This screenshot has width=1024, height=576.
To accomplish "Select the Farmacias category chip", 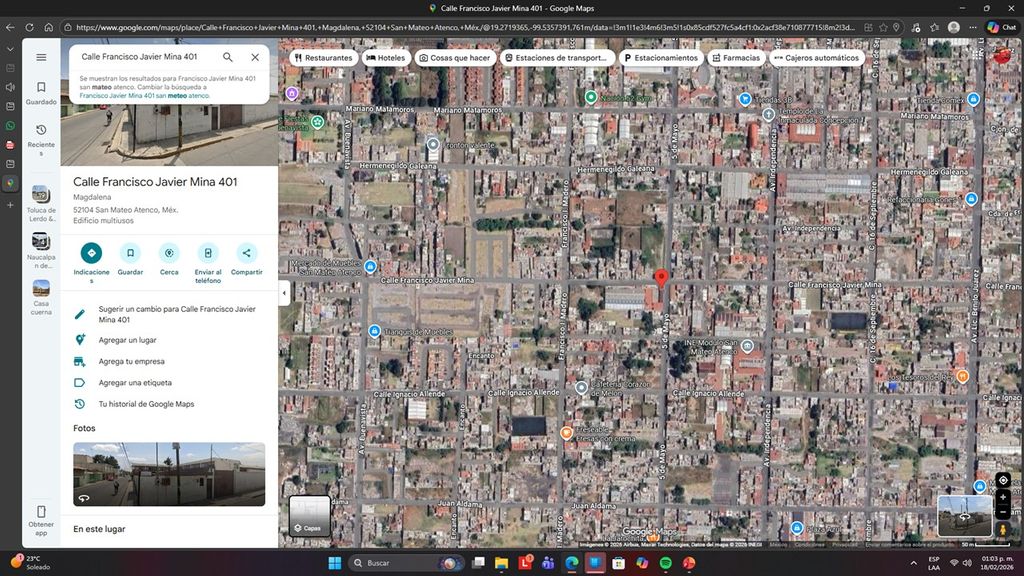I will (x=735, y=58).
